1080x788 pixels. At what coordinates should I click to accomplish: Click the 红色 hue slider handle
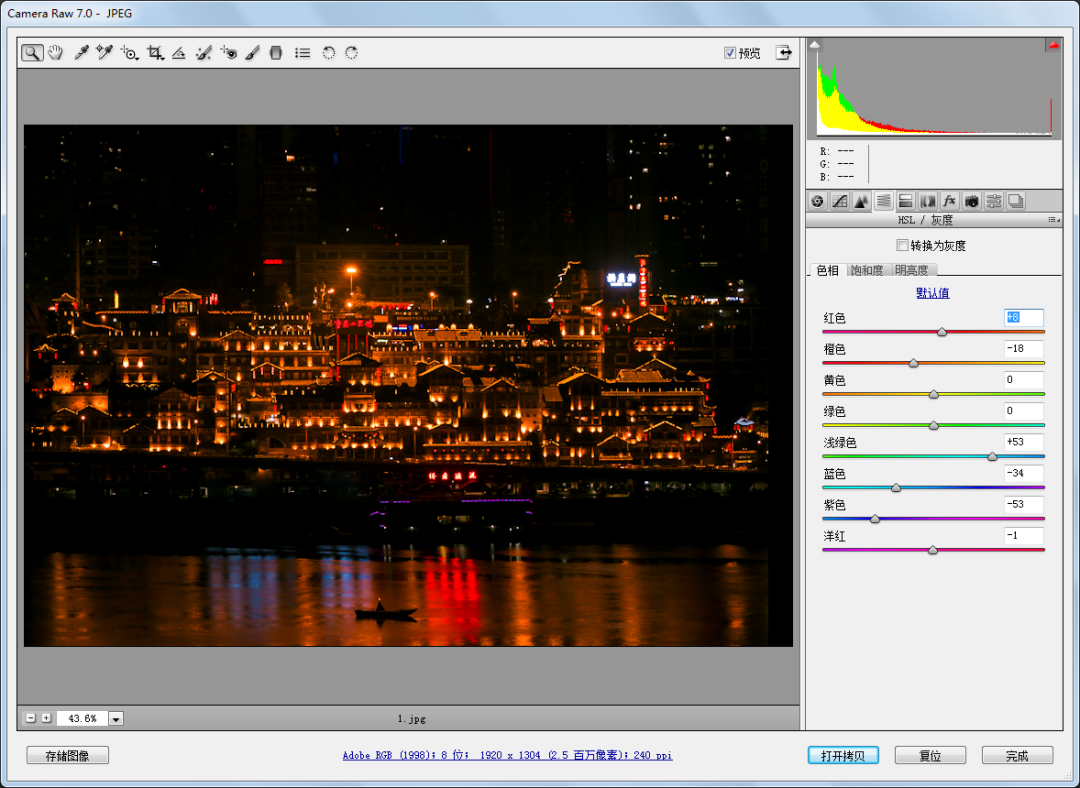[x=942, y=332]
